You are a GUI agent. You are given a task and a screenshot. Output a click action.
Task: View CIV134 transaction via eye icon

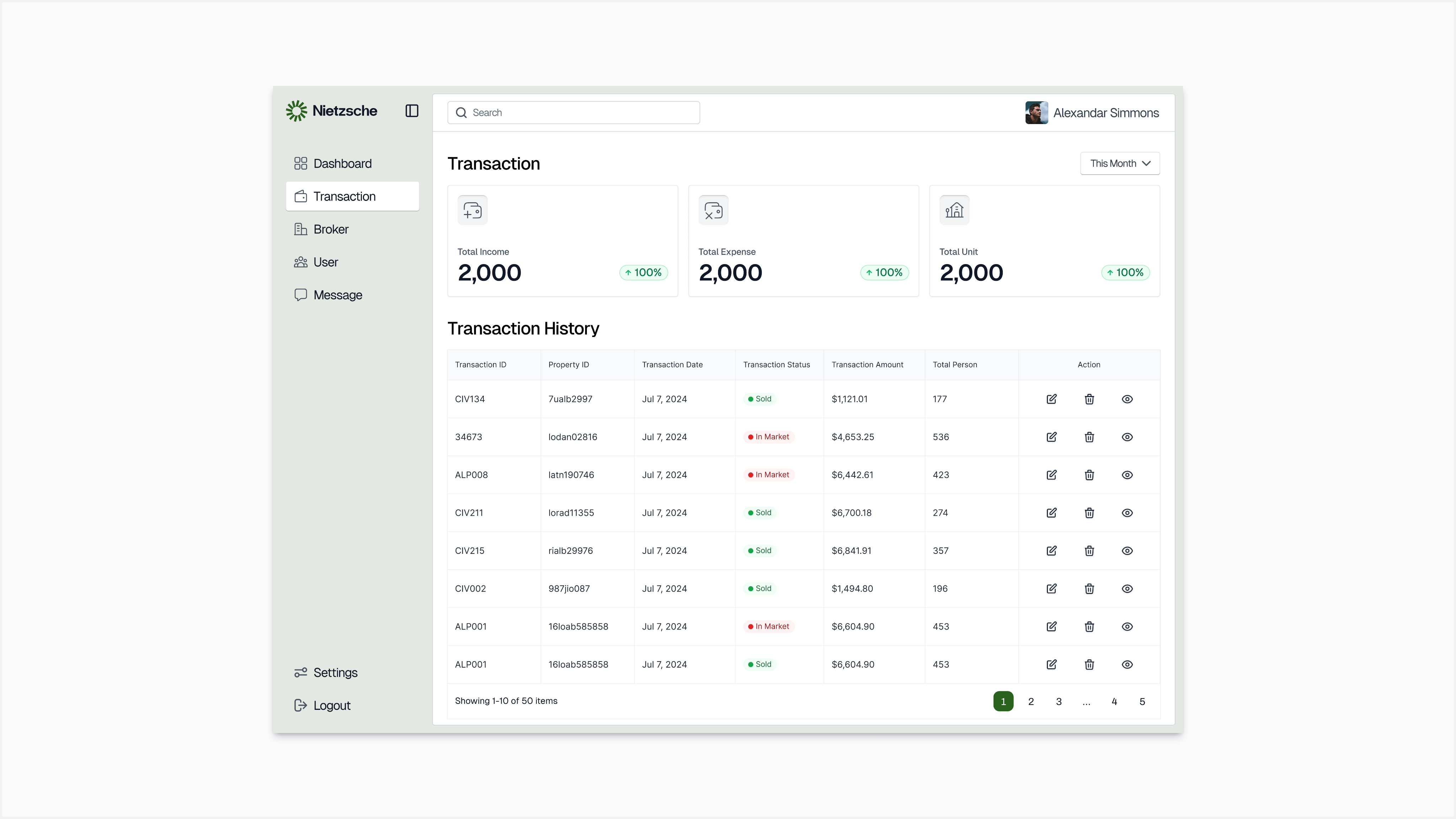click(x=1127, y=399)
